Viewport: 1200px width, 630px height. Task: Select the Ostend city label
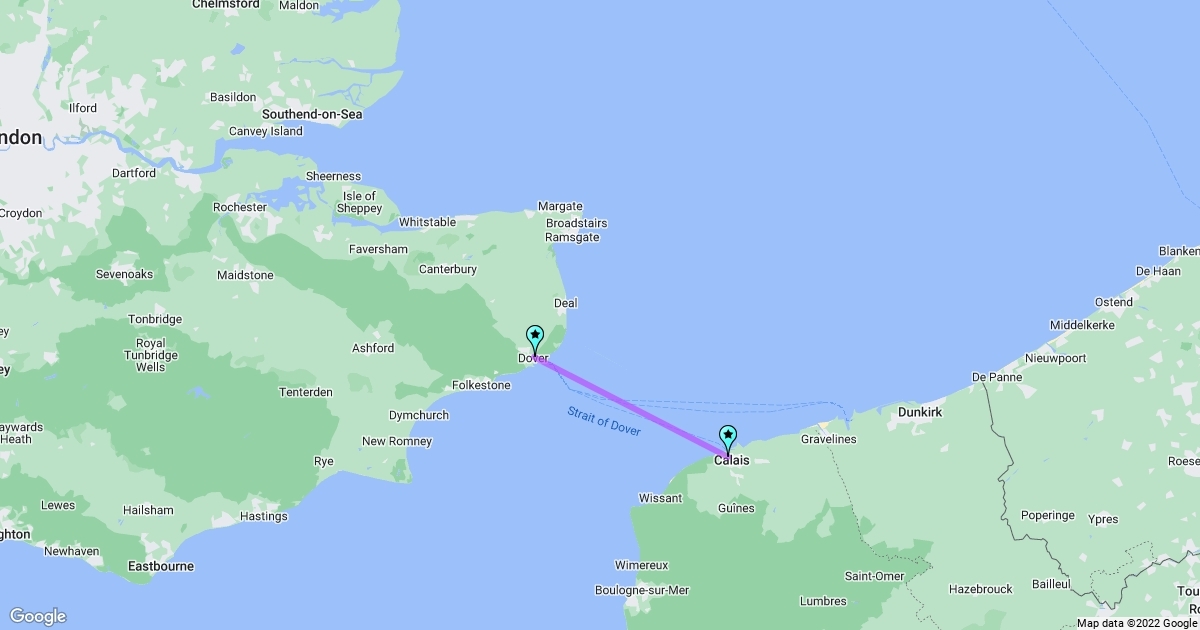point(1114,302)
